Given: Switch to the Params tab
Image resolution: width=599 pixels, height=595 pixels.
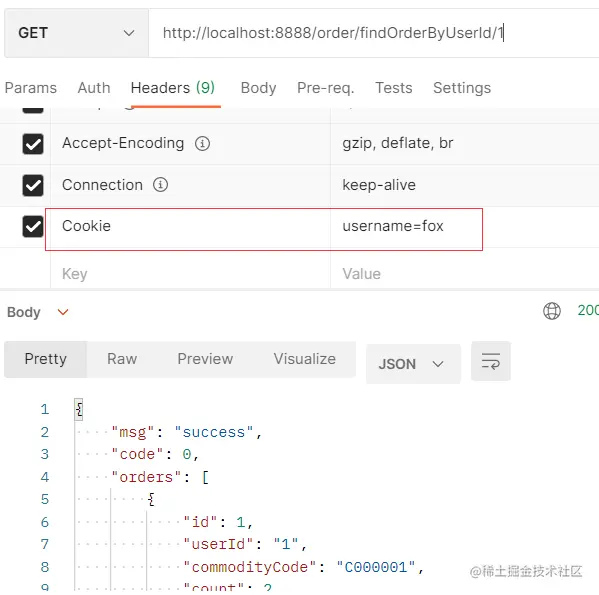Looking at the screenshot, I should pos(31,88).
